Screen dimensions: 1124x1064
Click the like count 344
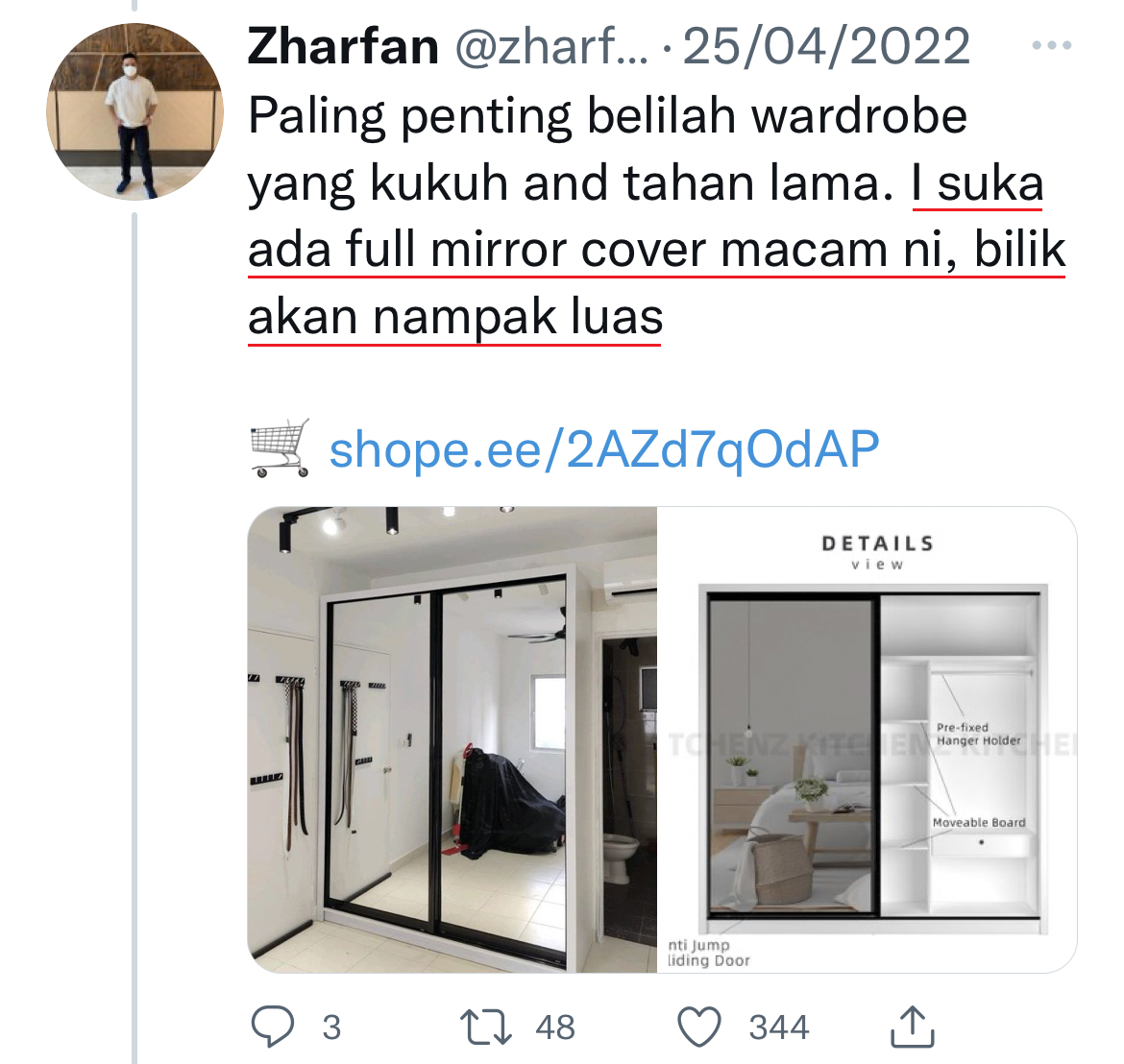pyautogui.click(x=779, y=1028)
